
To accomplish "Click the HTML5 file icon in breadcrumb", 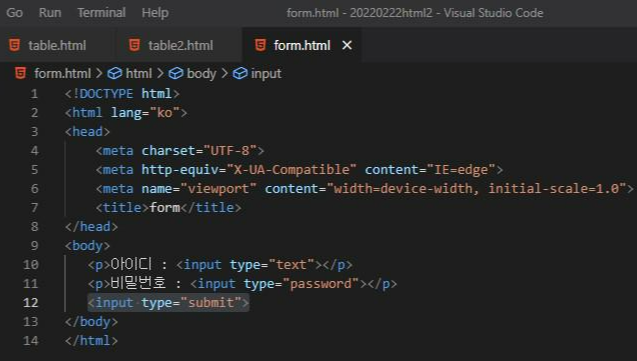I will point(20,73).
